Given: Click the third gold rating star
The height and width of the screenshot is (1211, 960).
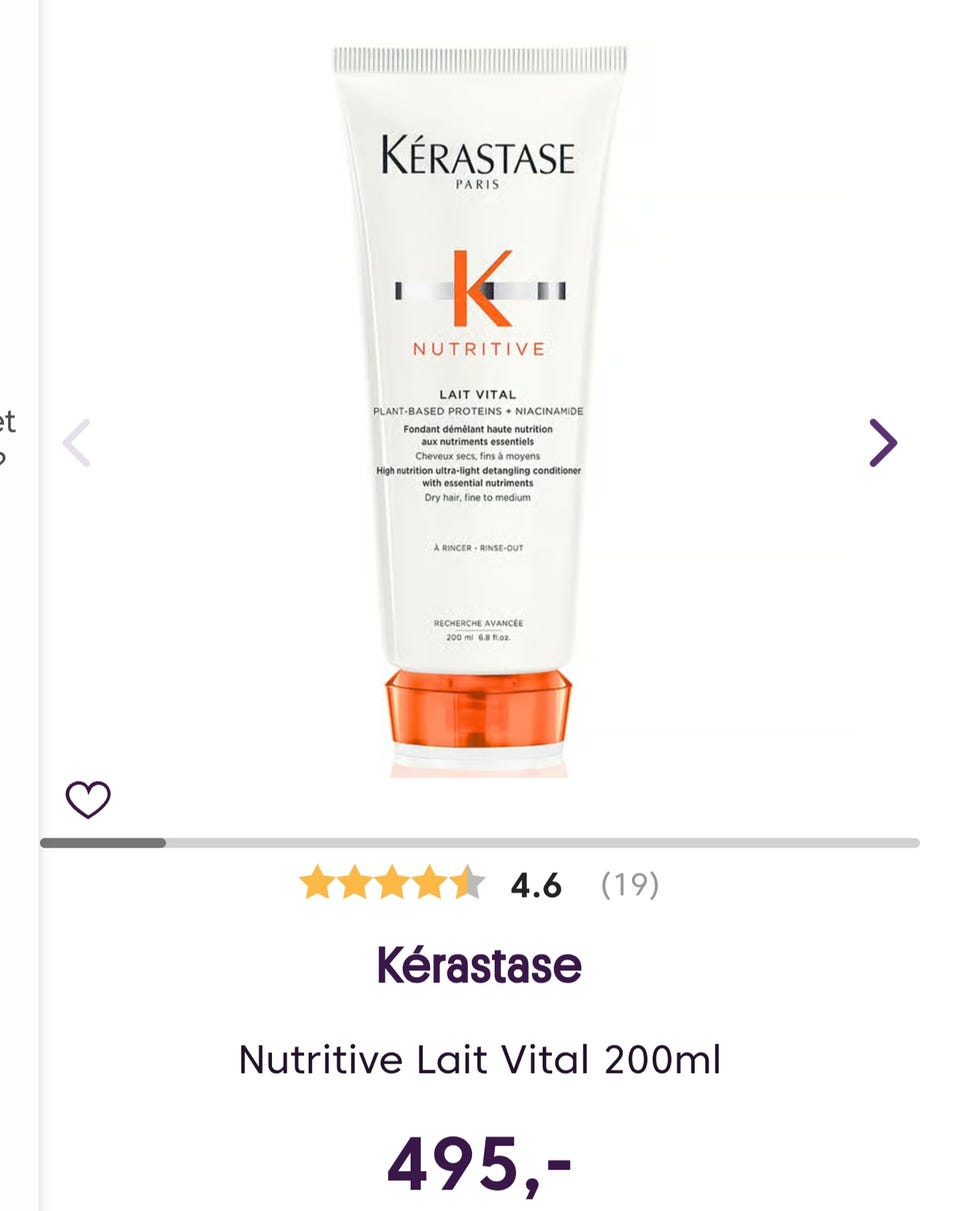Looking at the screenshot, I should tap(392, 883).
